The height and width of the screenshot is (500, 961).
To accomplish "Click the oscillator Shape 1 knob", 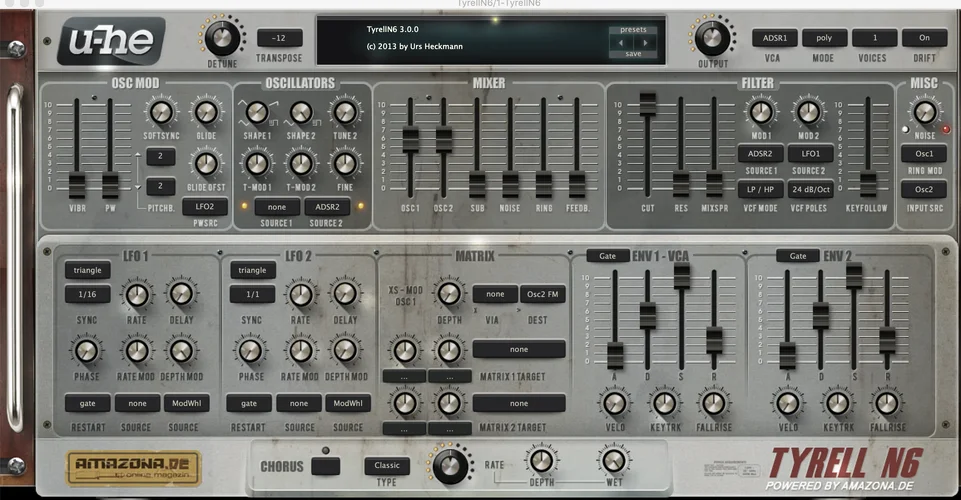I will point(257,113).
